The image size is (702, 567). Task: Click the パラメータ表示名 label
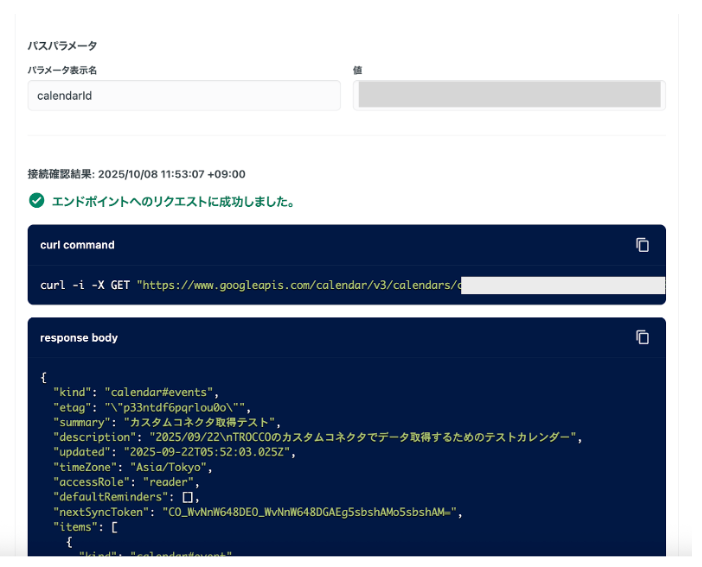62,70
